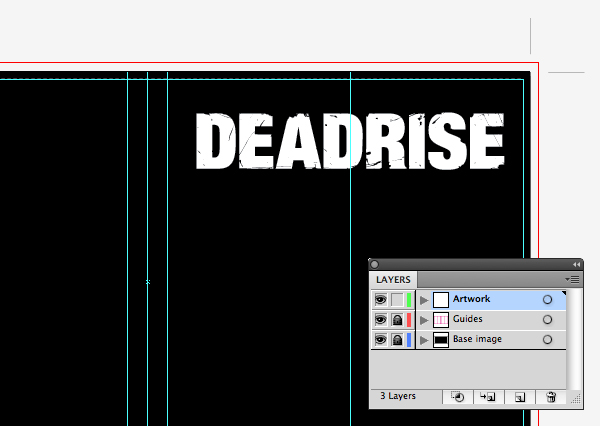Image resolution: width=600 pixels, height=426 pixels.
Task: Click the 3 Layers count text
Action: tap(398, 396)
